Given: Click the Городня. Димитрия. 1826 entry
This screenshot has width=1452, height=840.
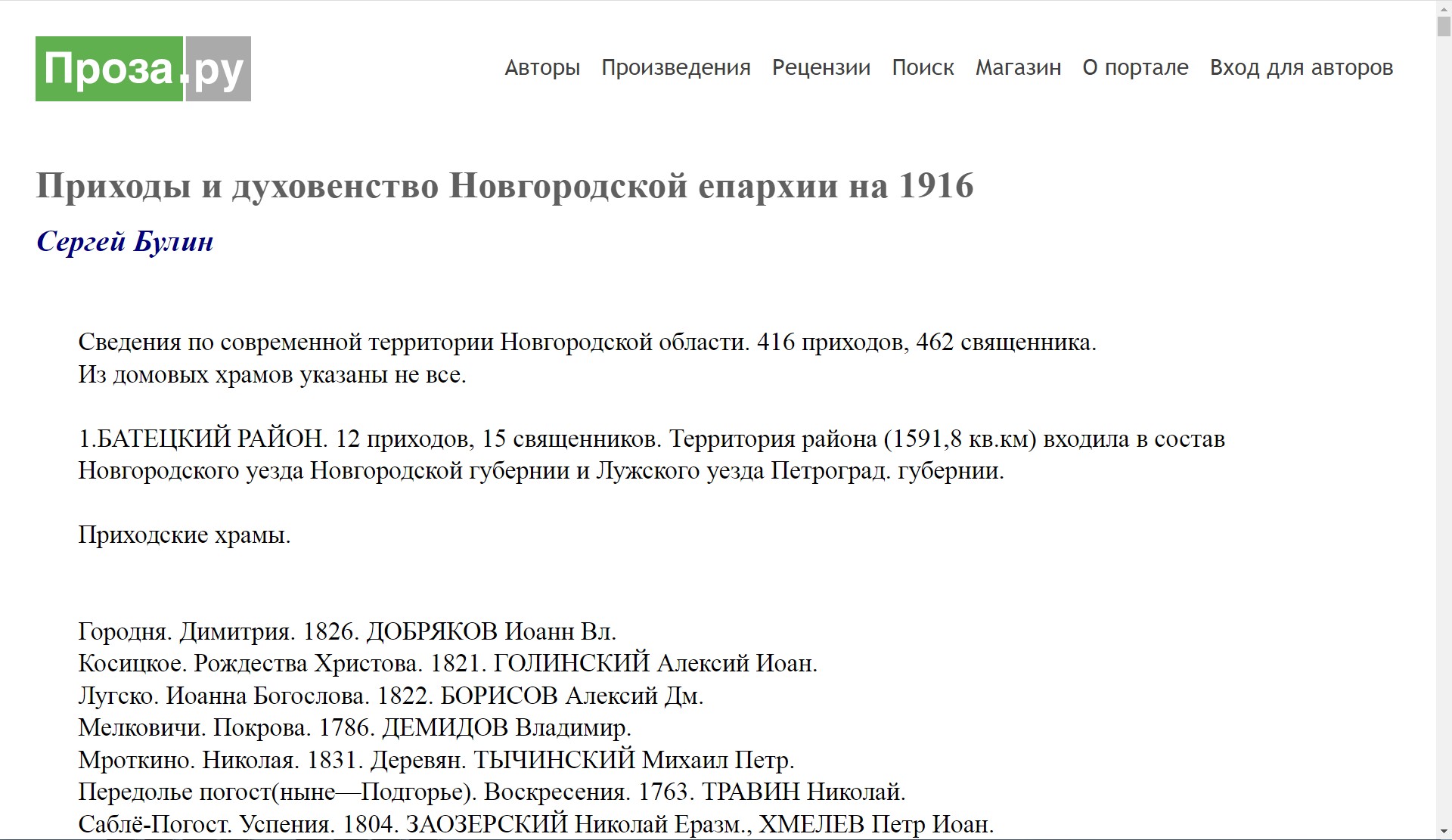Looking at the screenshot, I should point(347,631).
